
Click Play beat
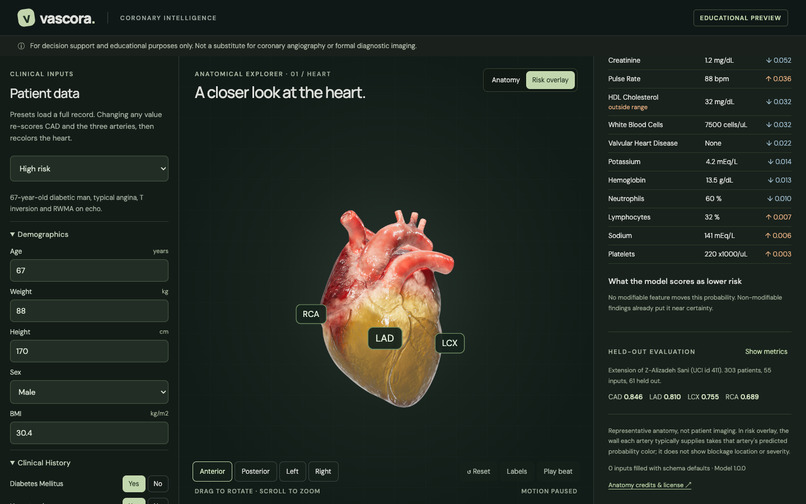pos(558,471)
